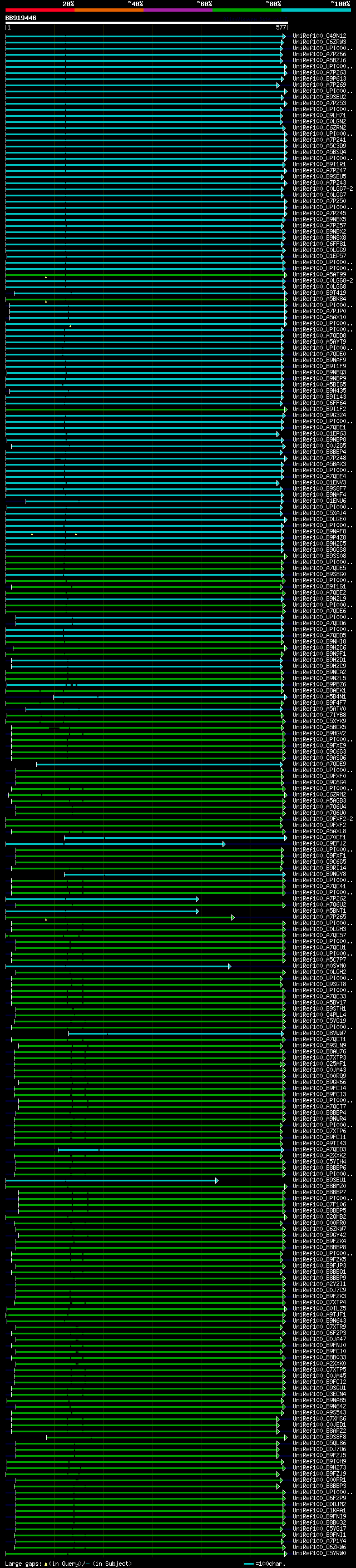
Task: Click the arrowhead ending the UniRef100_A7P262 bar
Action: pos(197,899)
